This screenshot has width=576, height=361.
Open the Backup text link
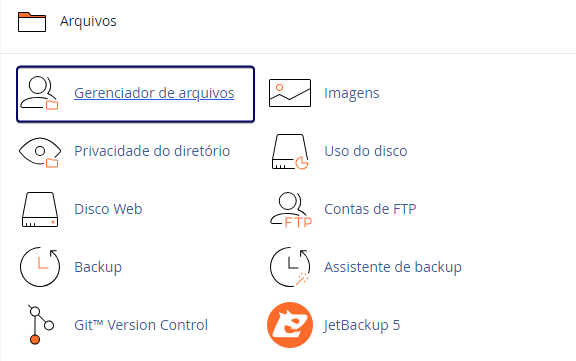(x=98, y=267)
